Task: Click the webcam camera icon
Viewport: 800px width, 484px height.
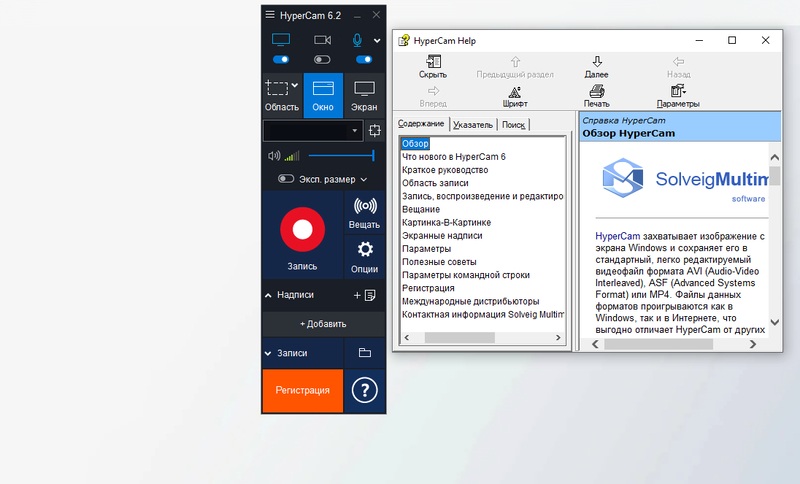Action: click(322, 40)
